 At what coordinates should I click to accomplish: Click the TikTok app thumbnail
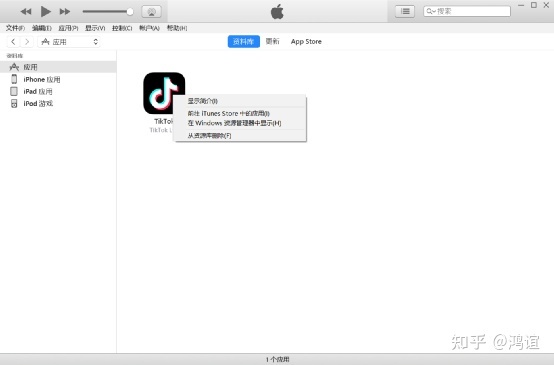[x=164, y=93]
